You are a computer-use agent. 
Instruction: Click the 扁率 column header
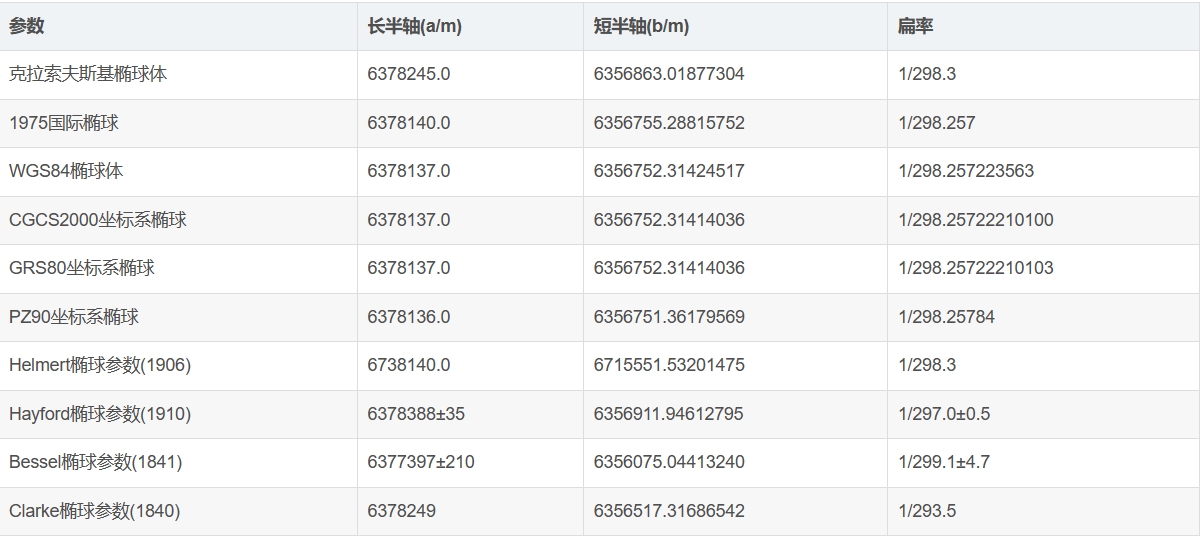[x=915, y=27]
